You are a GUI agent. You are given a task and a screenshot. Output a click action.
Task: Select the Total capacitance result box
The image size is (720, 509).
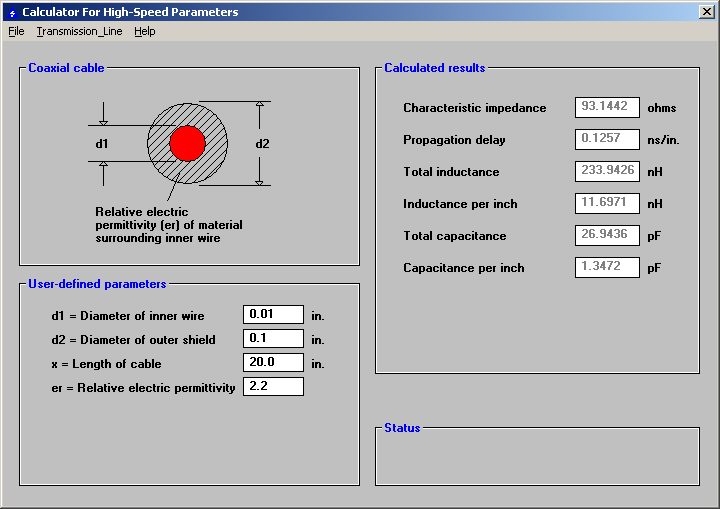click(607, 235)
